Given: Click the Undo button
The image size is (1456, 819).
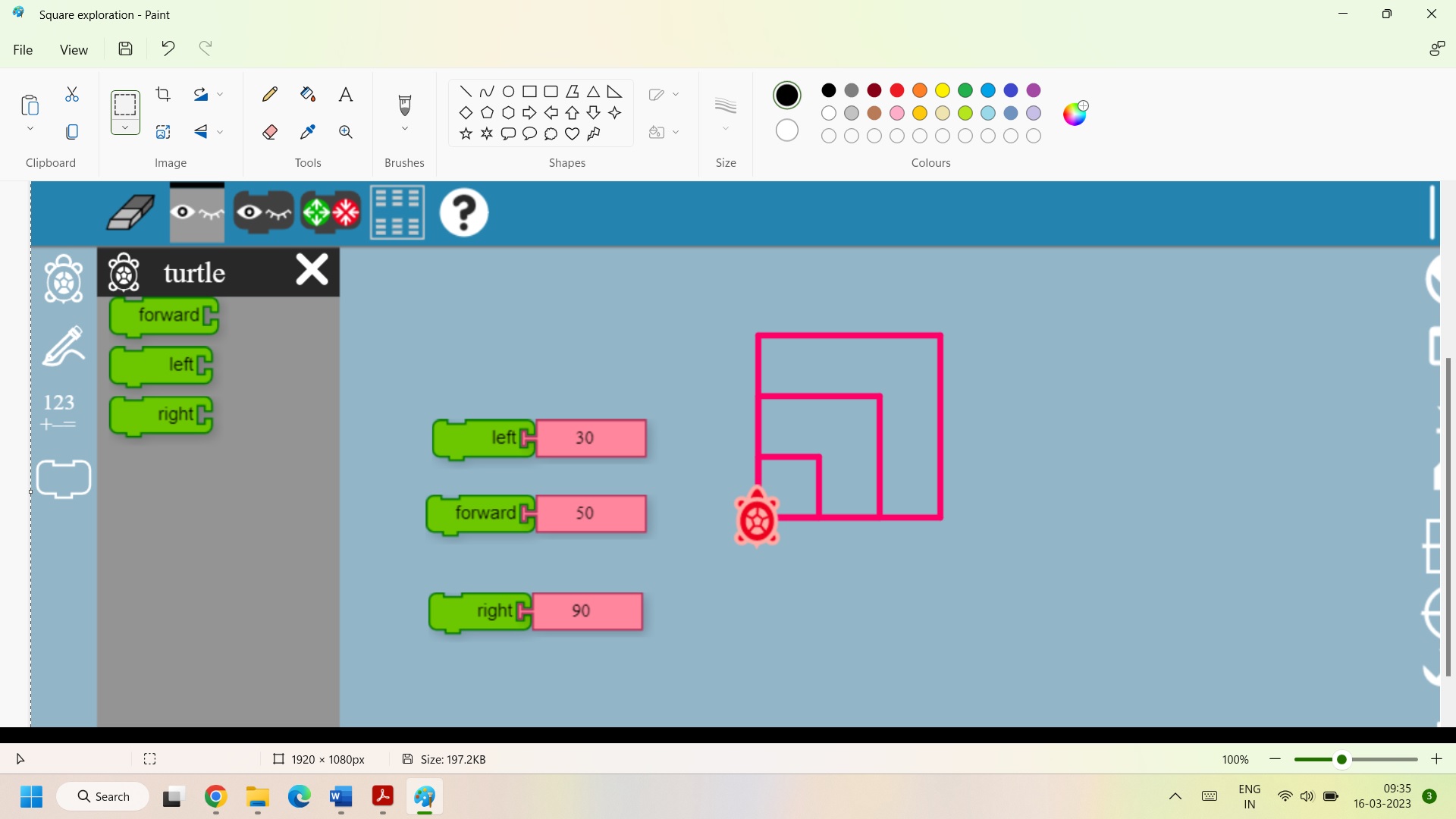Looking at the screenshot, I should (168, 49).
